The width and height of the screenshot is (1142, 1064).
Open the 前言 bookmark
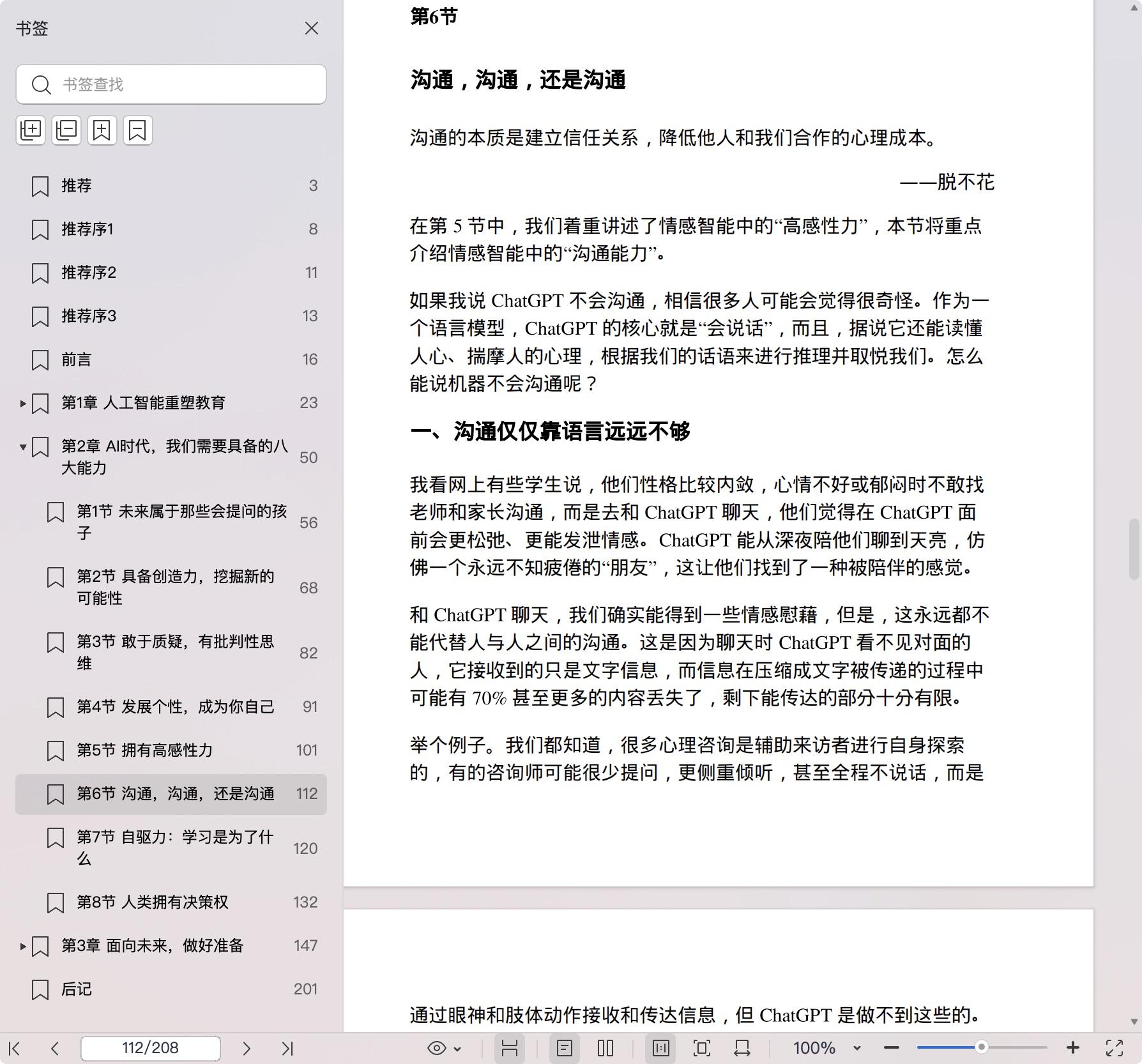click(x=171, y=360)
